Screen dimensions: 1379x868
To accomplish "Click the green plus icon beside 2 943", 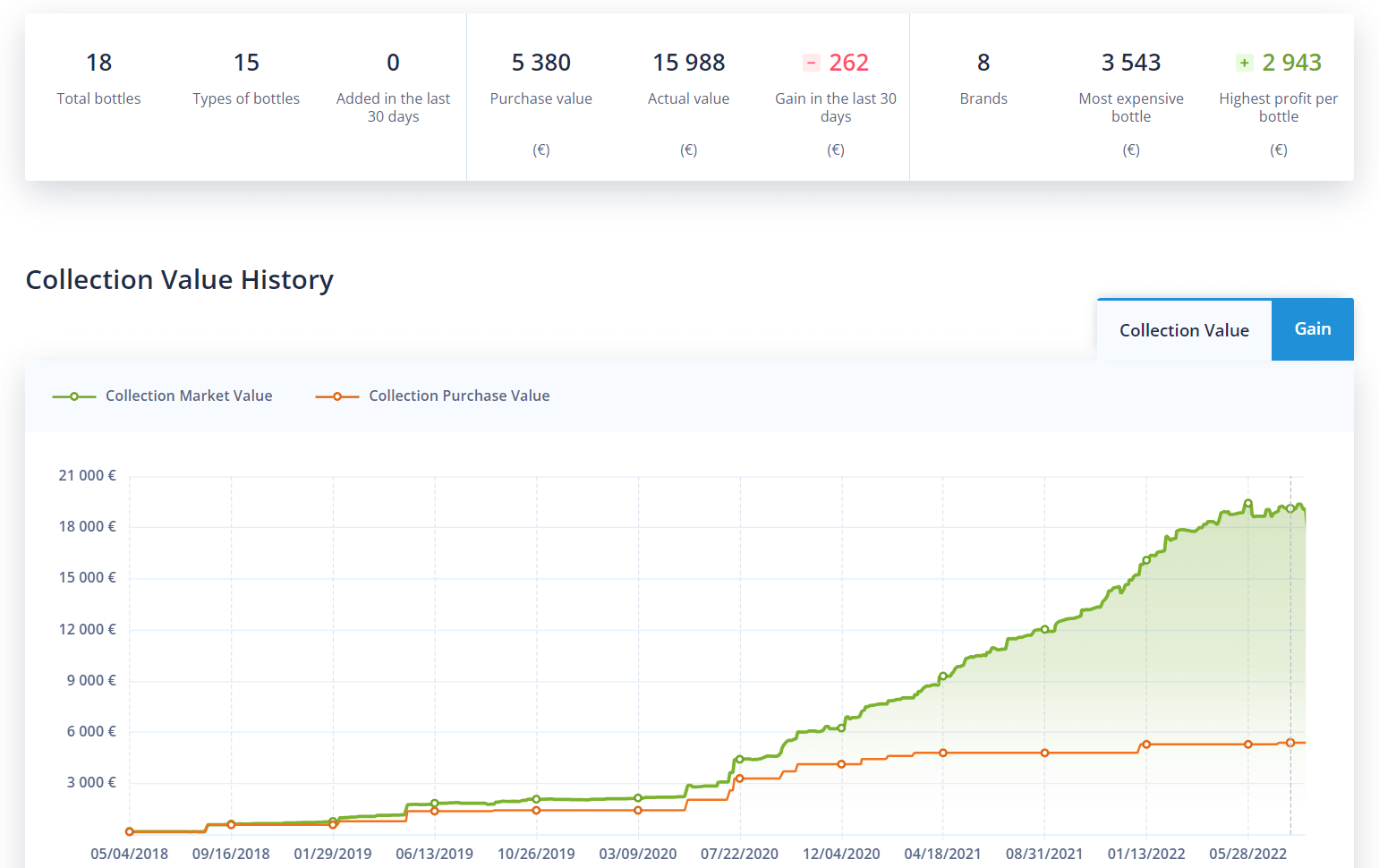I will (1244, 63).
